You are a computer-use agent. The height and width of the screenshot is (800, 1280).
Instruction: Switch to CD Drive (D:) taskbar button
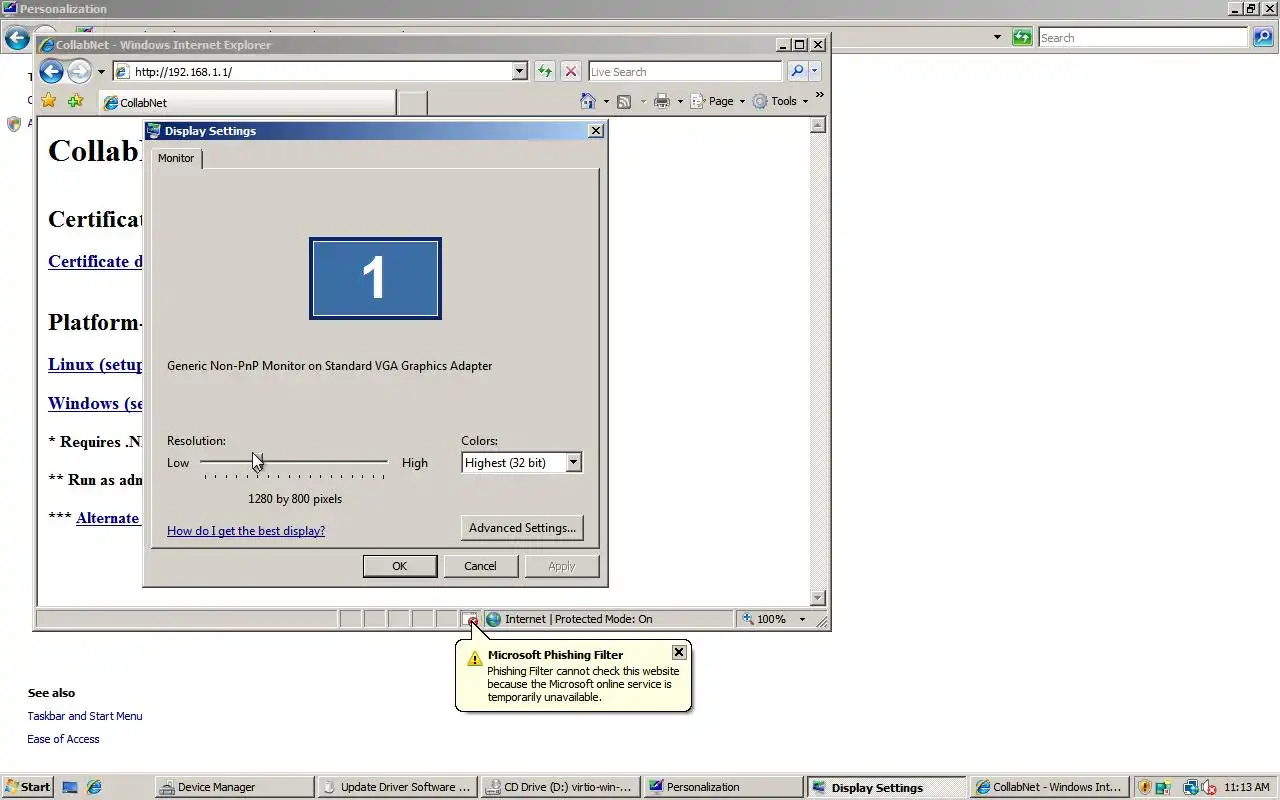[561, 787]
